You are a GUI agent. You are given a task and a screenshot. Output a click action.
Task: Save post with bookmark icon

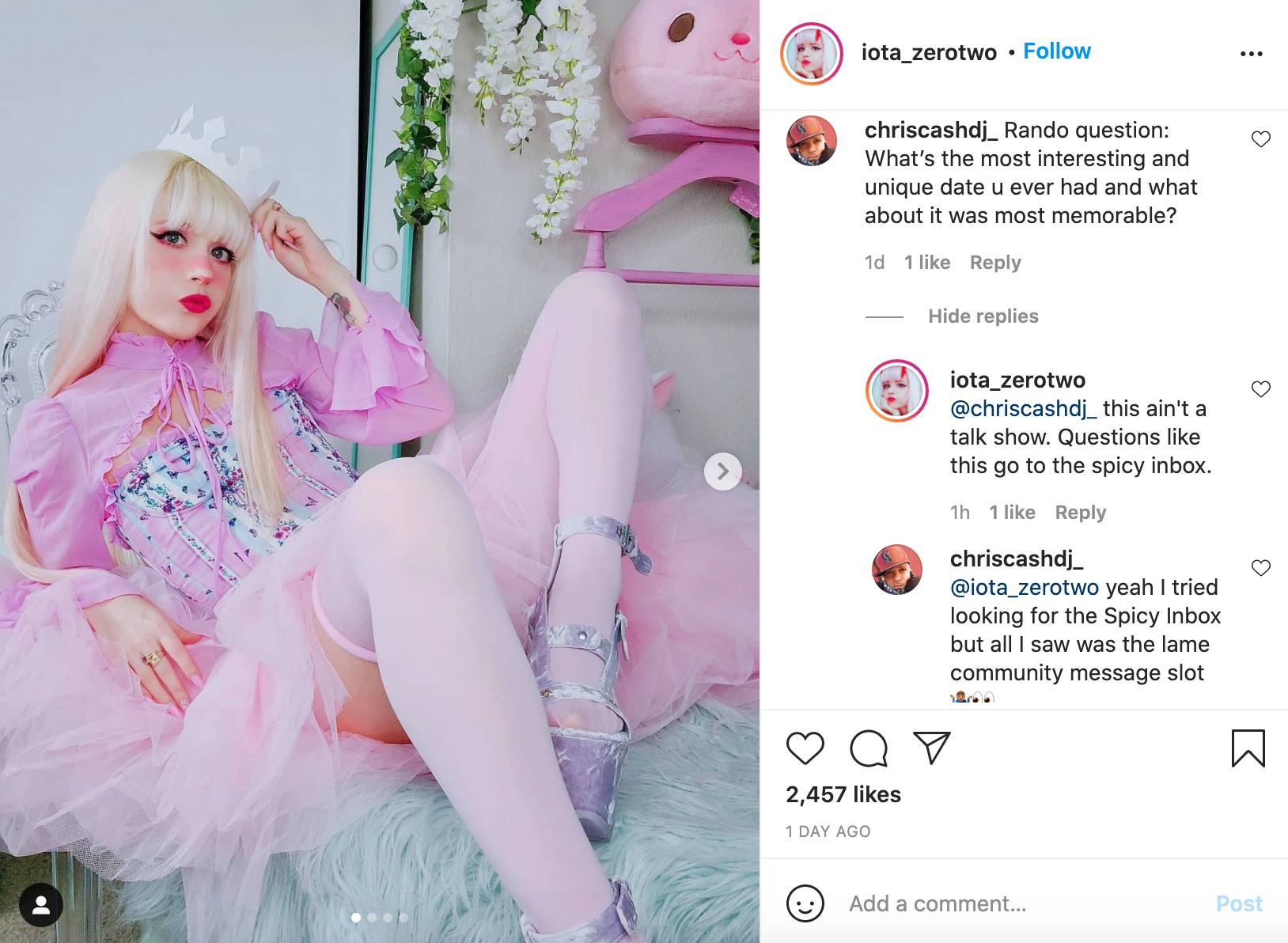1248,748
